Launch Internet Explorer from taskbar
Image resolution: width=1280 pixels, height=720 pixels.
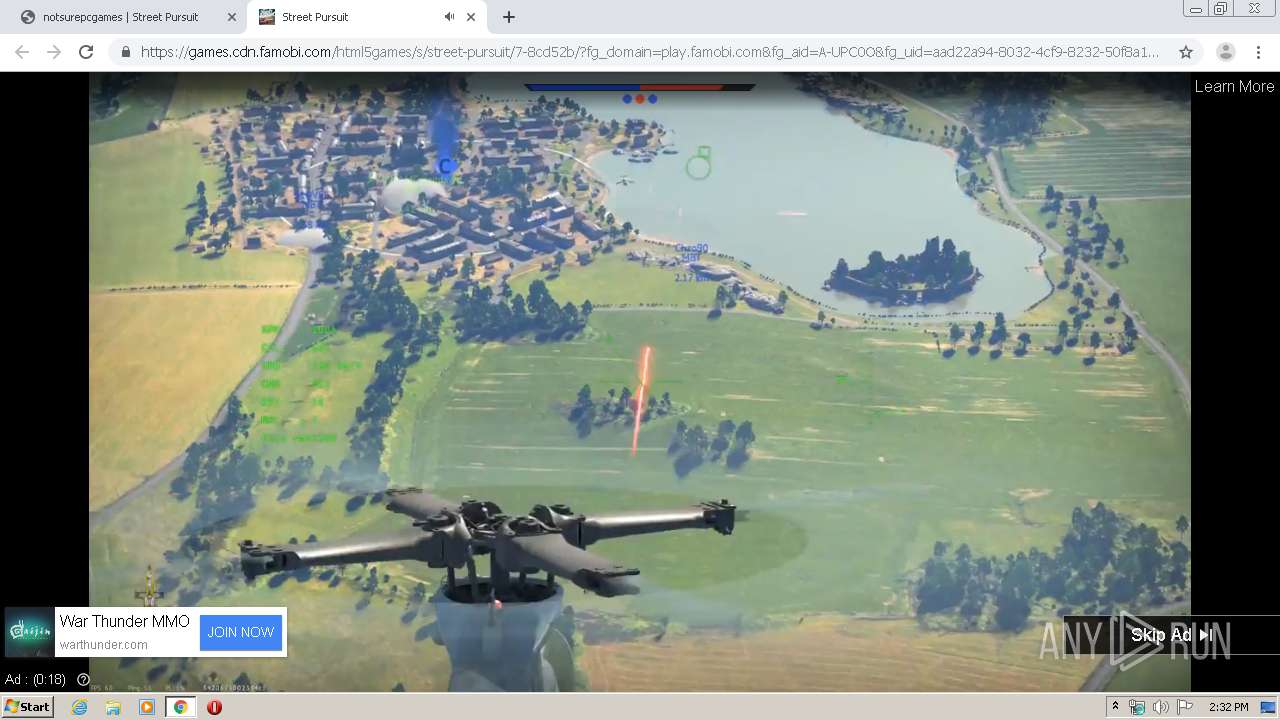[79, 707]
